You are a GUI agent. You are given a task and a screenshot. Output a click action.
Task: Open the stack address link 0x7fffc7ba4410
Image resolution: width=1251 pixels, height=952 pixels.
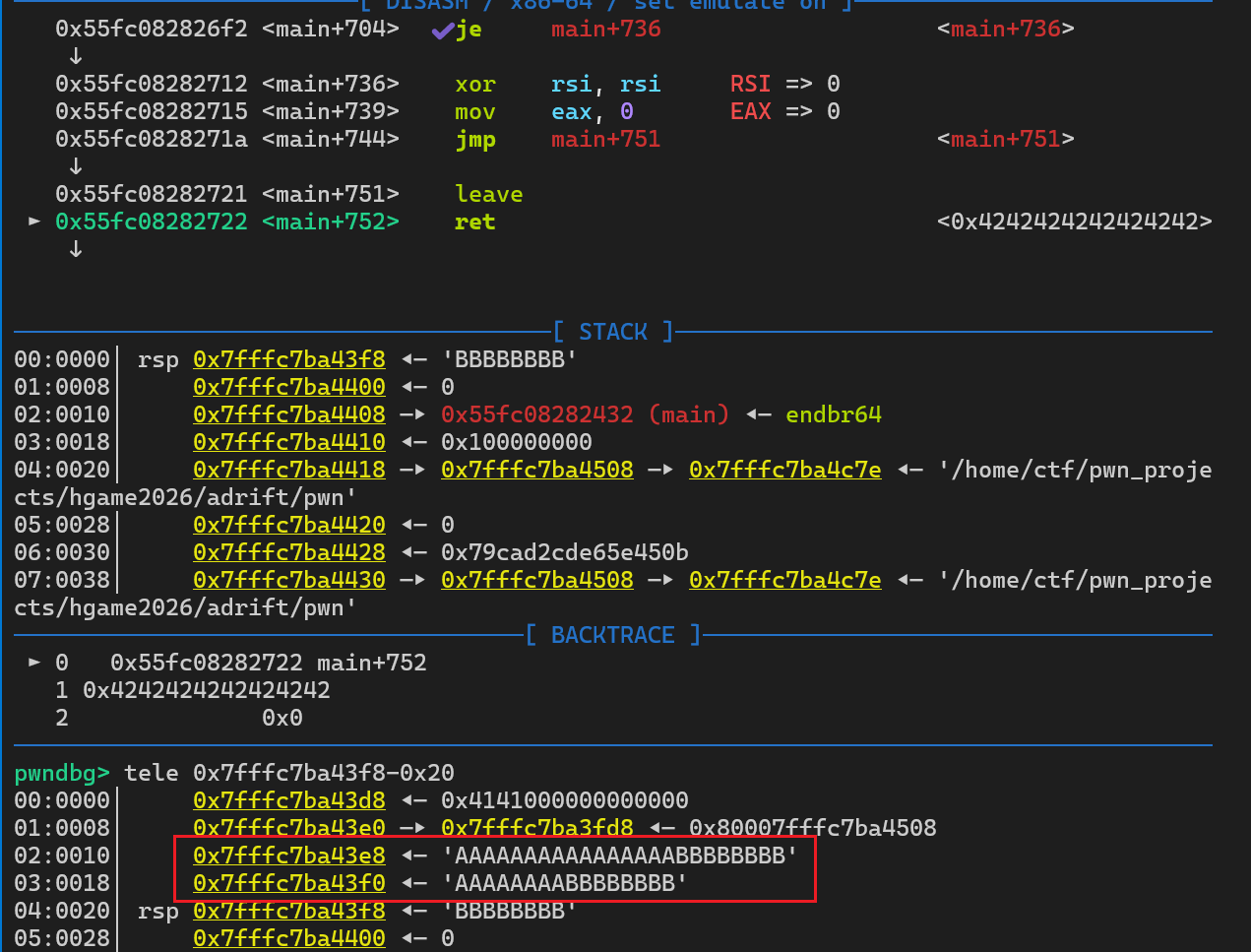tap(289, 442)
